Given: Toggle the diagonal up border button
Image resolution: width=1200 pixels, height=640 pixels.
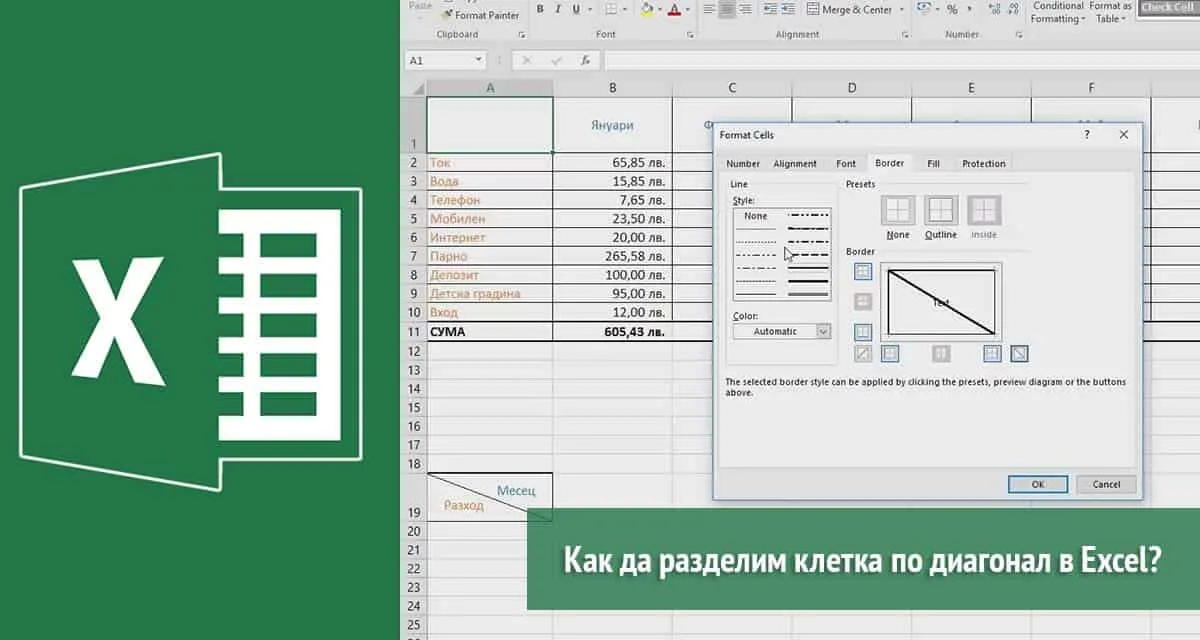Looking at the screenshot, I should (x=863, y=353).
